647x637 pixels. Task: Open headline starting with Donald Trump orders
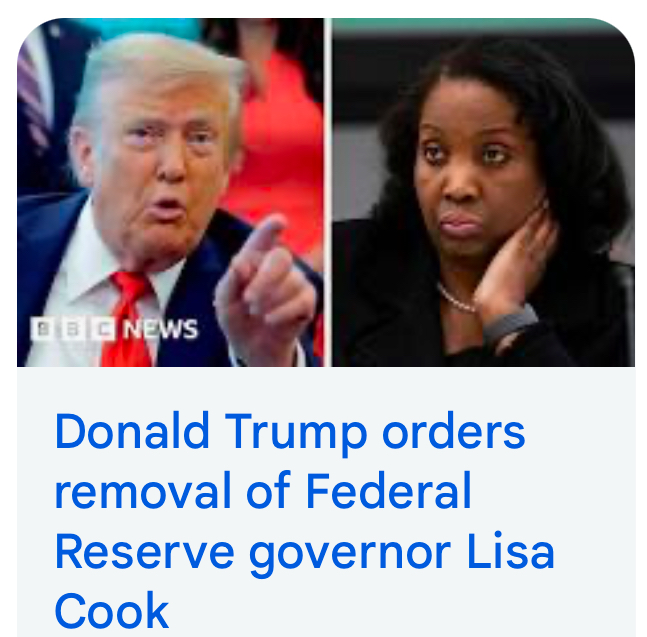coord(305,521)
